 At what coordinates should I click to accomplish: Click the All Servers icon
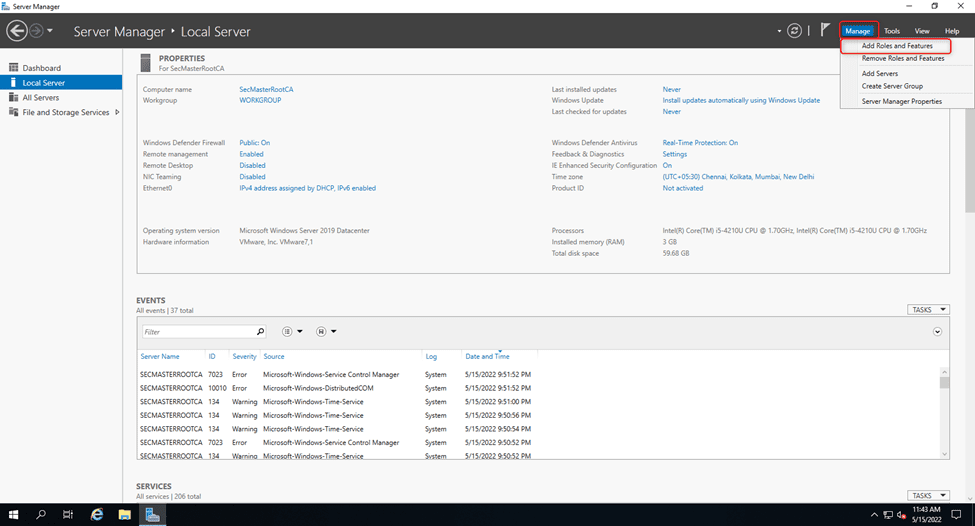(13, 97)
